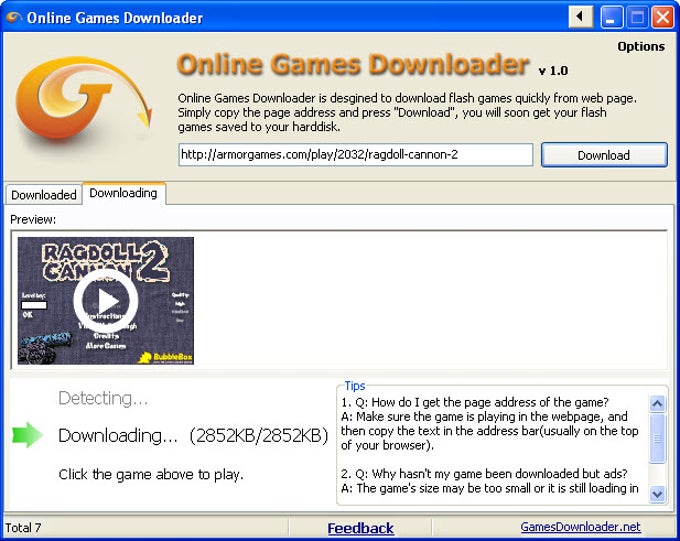
Task: Click tip question 'How do I get the page address'
Action: click(475, 402)
